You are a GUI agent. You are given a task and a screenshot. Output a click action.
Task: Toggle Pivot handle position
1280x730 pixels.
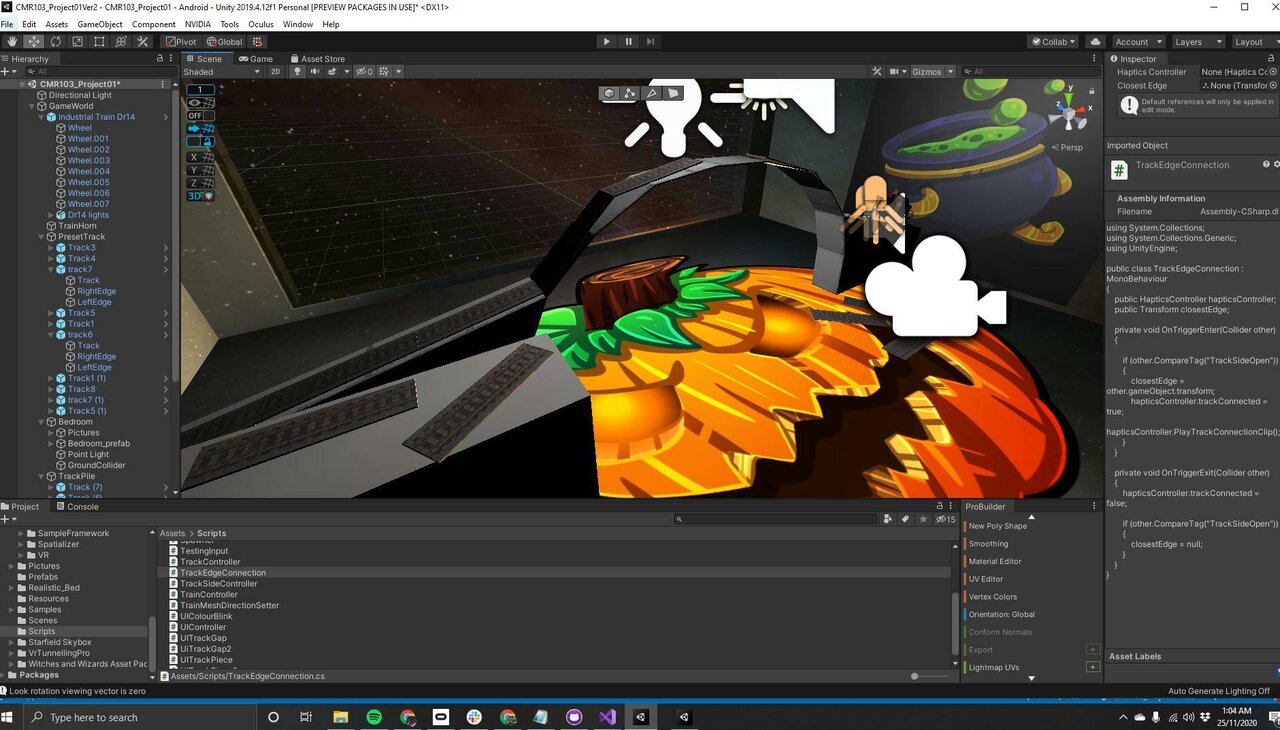(x=181, y=42)
